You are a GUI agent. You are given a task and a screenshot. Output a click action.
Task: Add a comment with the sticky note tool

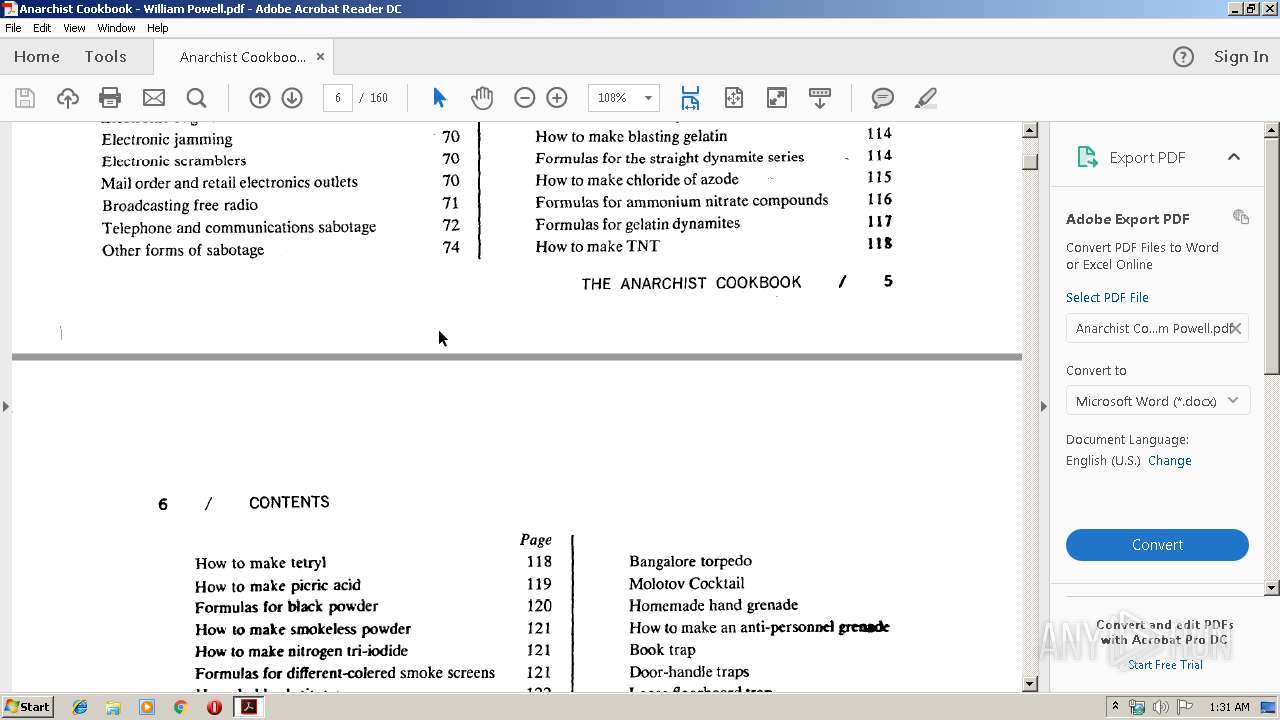pyautogui.click(x=882, y=98)
